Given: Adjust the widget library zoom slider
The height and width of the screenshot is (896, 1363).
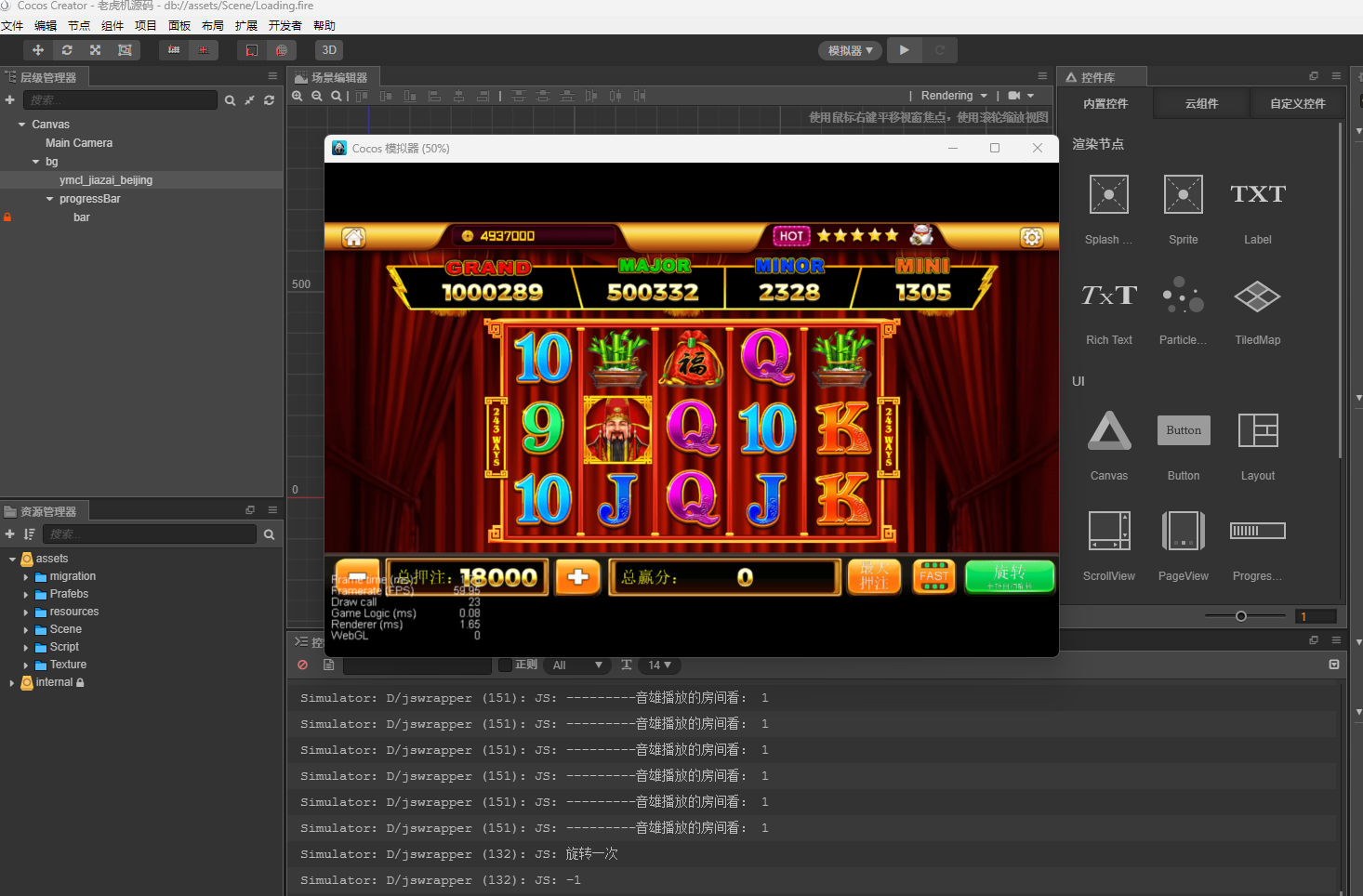Looking at the screenshot, I should 1240,616.
